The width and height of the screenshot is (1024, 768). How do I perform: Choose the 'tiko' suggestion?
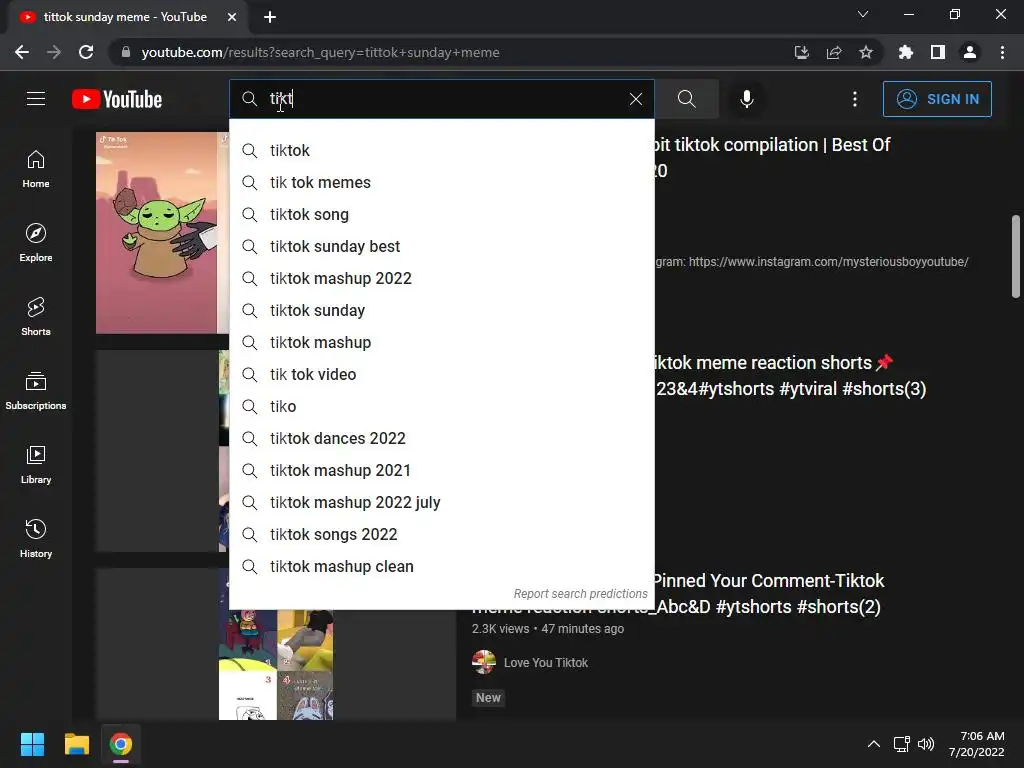441,406
